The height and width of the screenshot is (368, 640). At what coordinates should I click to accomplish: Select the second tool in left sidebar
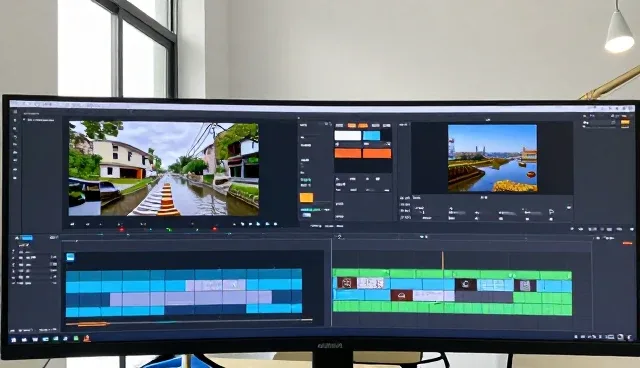click(x=15, y=129)
